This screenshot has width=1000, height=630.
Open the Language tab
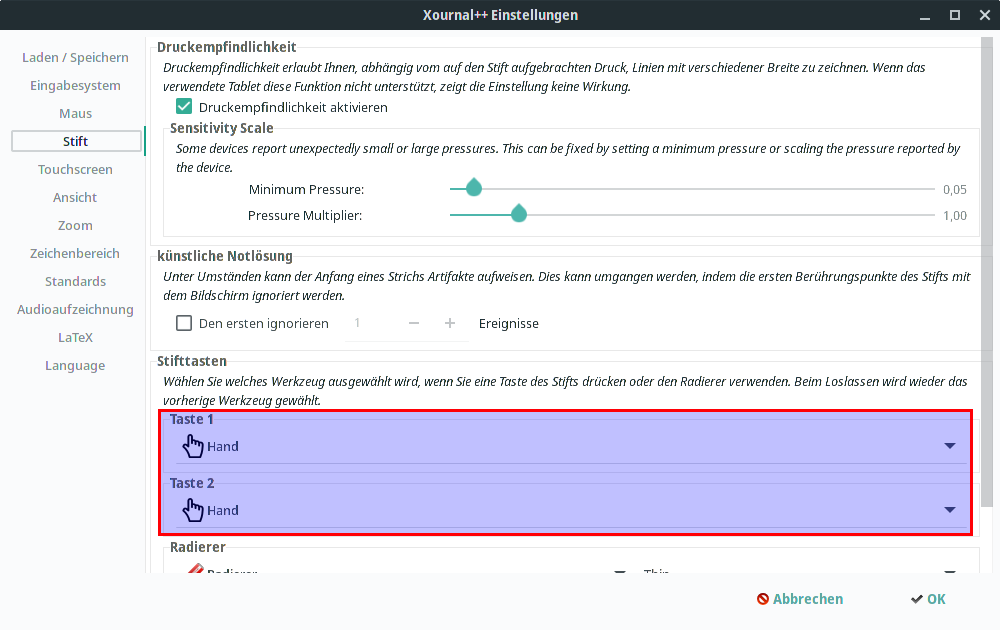75,366
